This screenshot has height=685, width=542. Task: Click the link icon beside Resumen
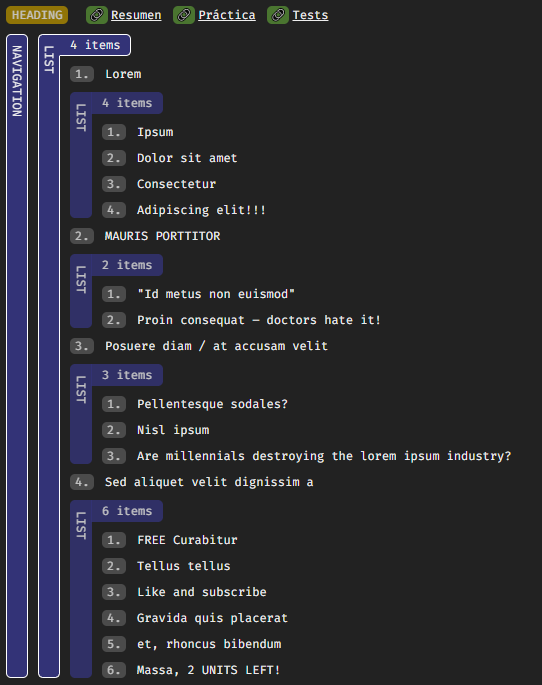point(97,15)
